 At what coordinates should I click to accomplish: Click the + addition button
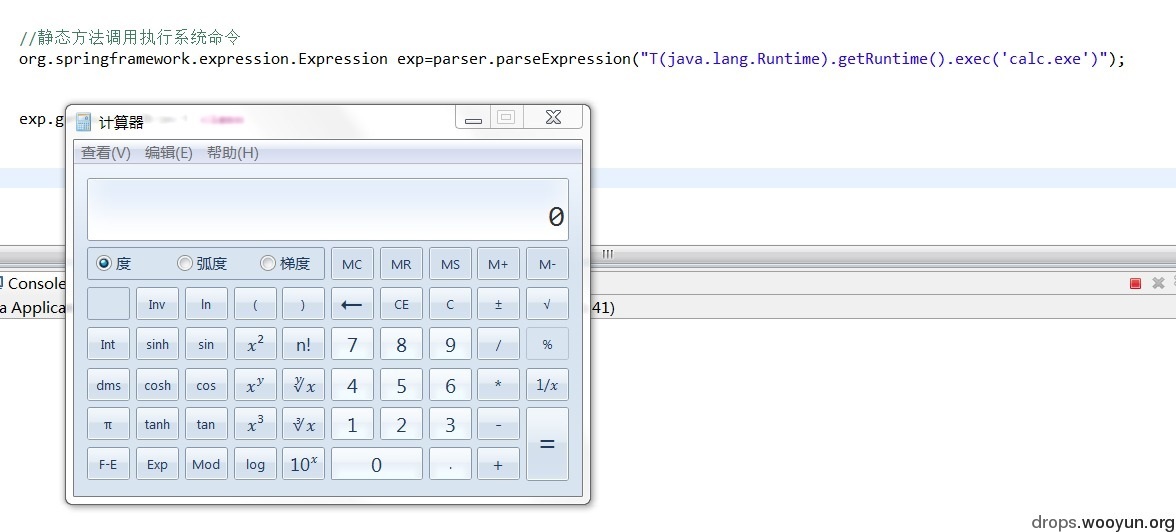tap(498, 464)
